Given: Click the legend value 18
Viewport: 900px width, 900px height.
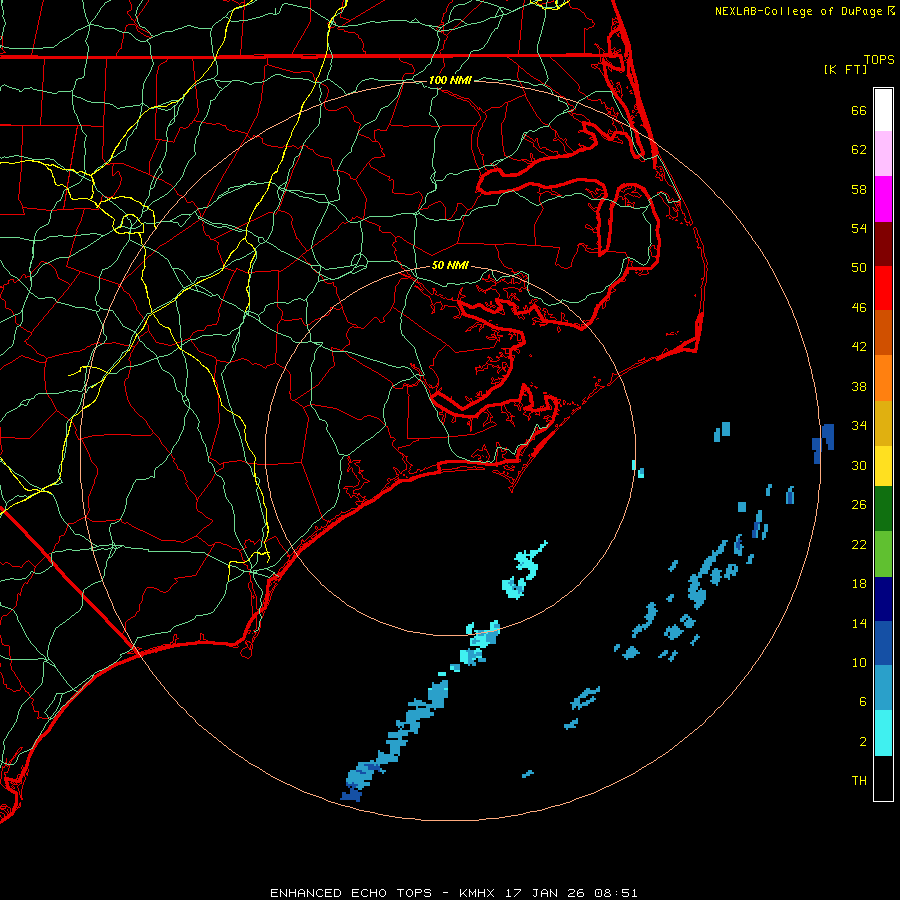Looking at the screenshot, I should [859, 584].
